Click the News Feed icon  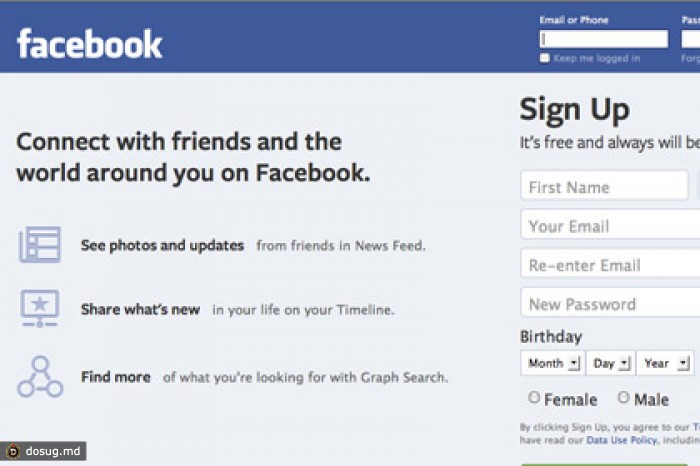coord(40,245)
